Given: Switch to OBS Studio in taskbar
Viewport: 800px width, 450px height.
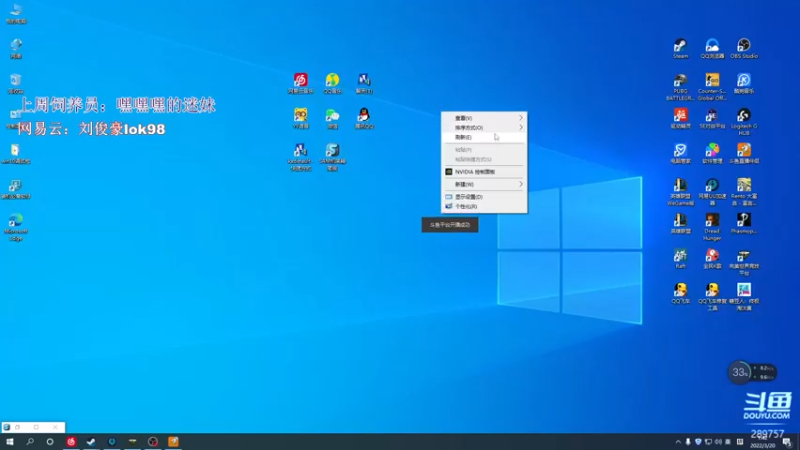Looking at the screenshot, I should [153, 442].
